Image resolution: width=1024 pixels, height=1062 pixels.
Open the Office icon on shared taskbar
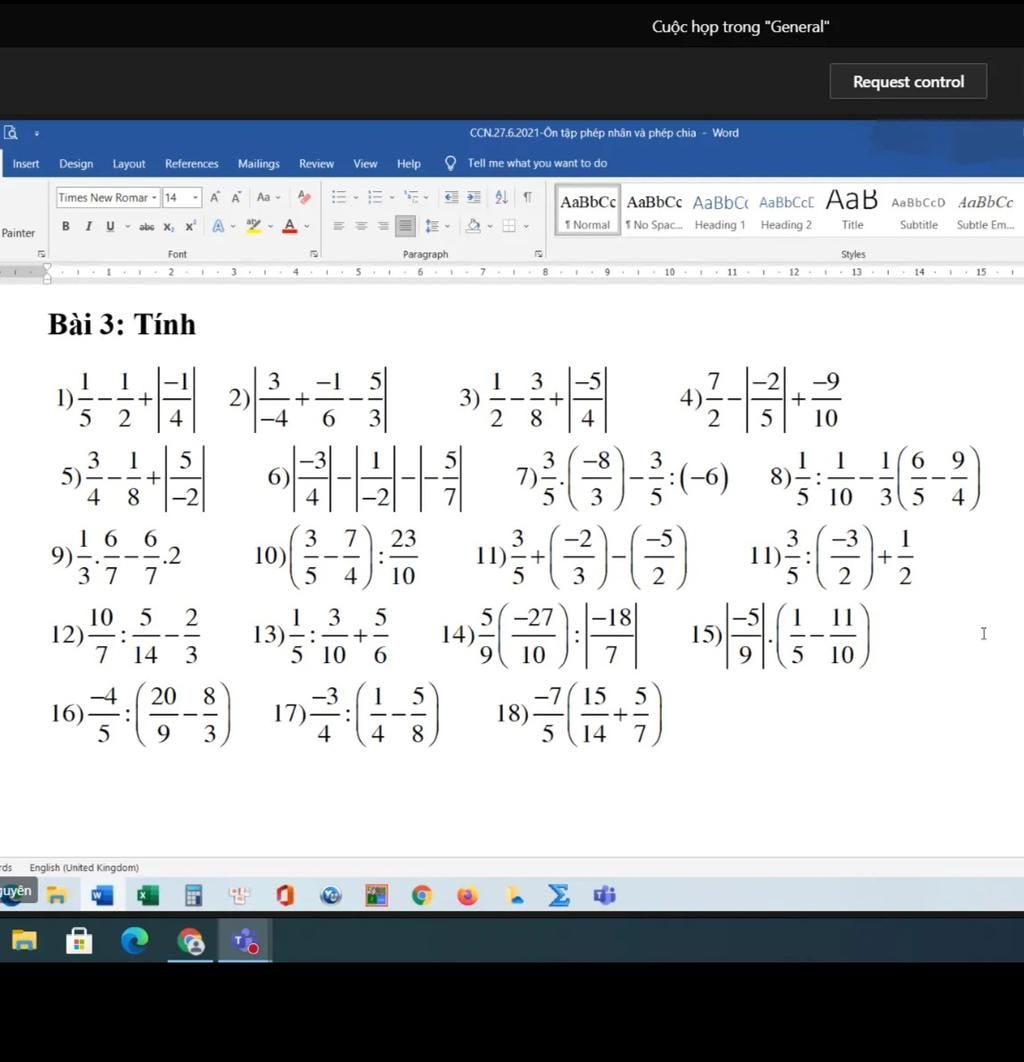(x=285, y=895)
